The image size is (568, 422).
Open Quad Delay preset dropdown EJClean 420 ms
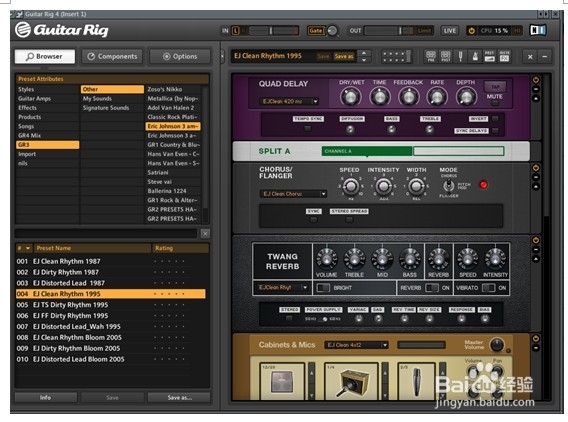289,101
